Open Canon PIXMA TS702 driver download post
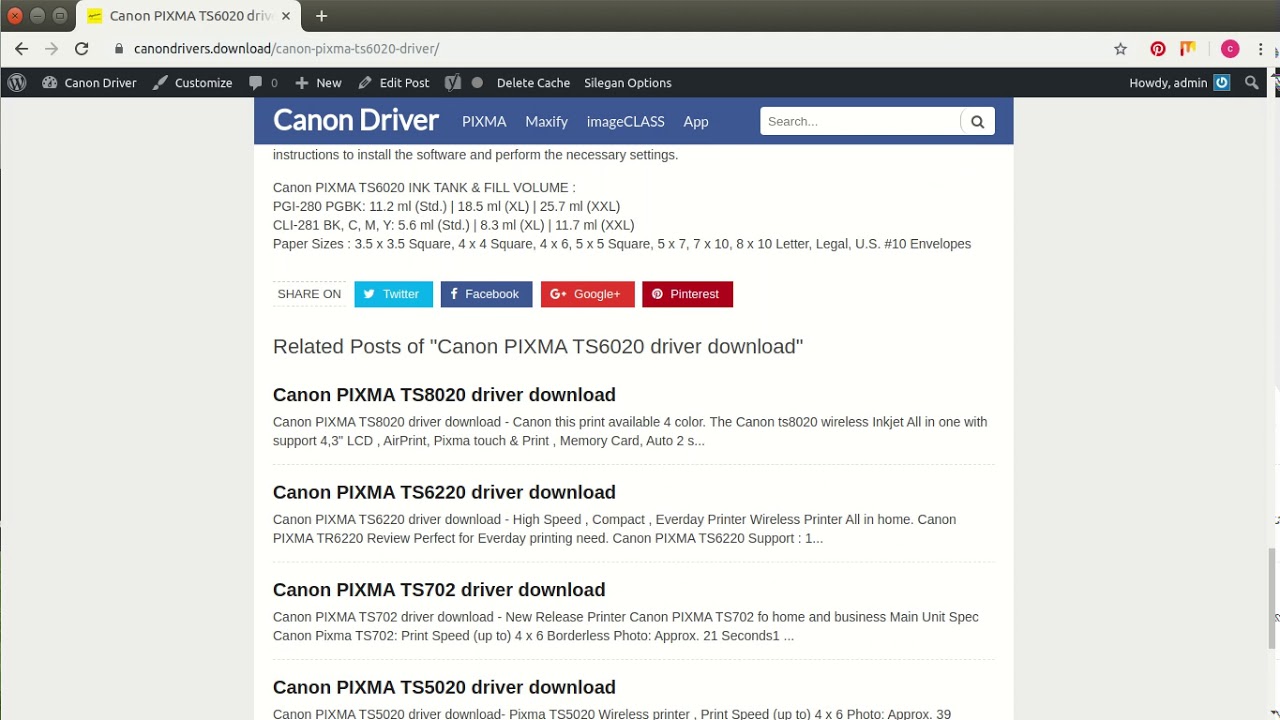1280x720 pixels. (439, 590)
